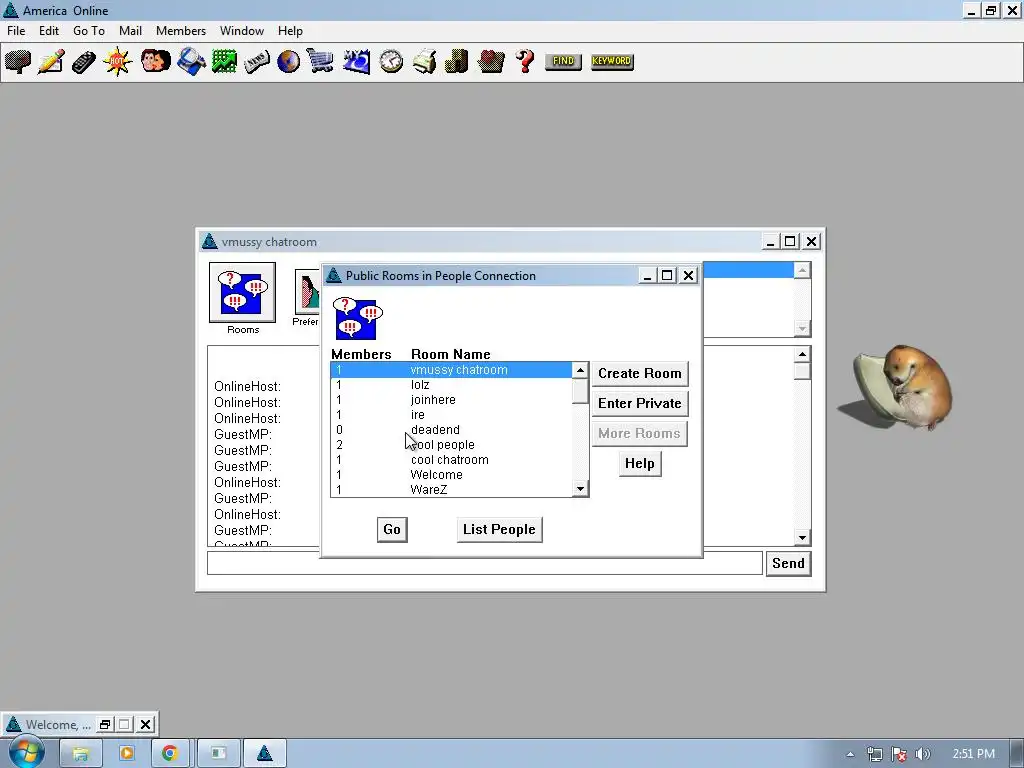Open the Mail menu

click(x=131, y=31)
